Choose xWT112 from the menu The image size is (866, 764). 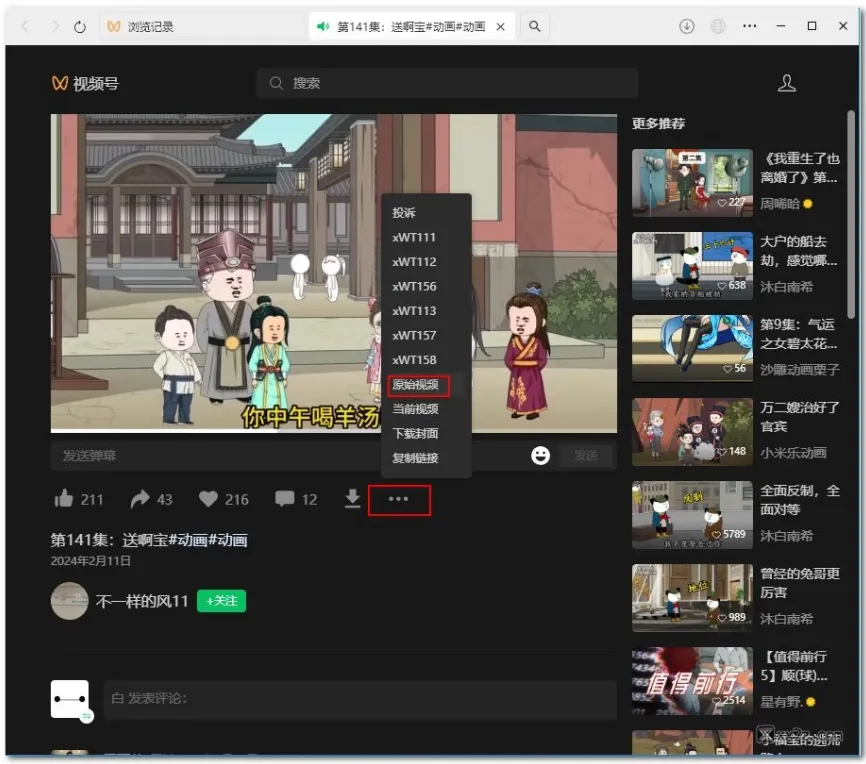pyautogui.click(x=426, y=262)
